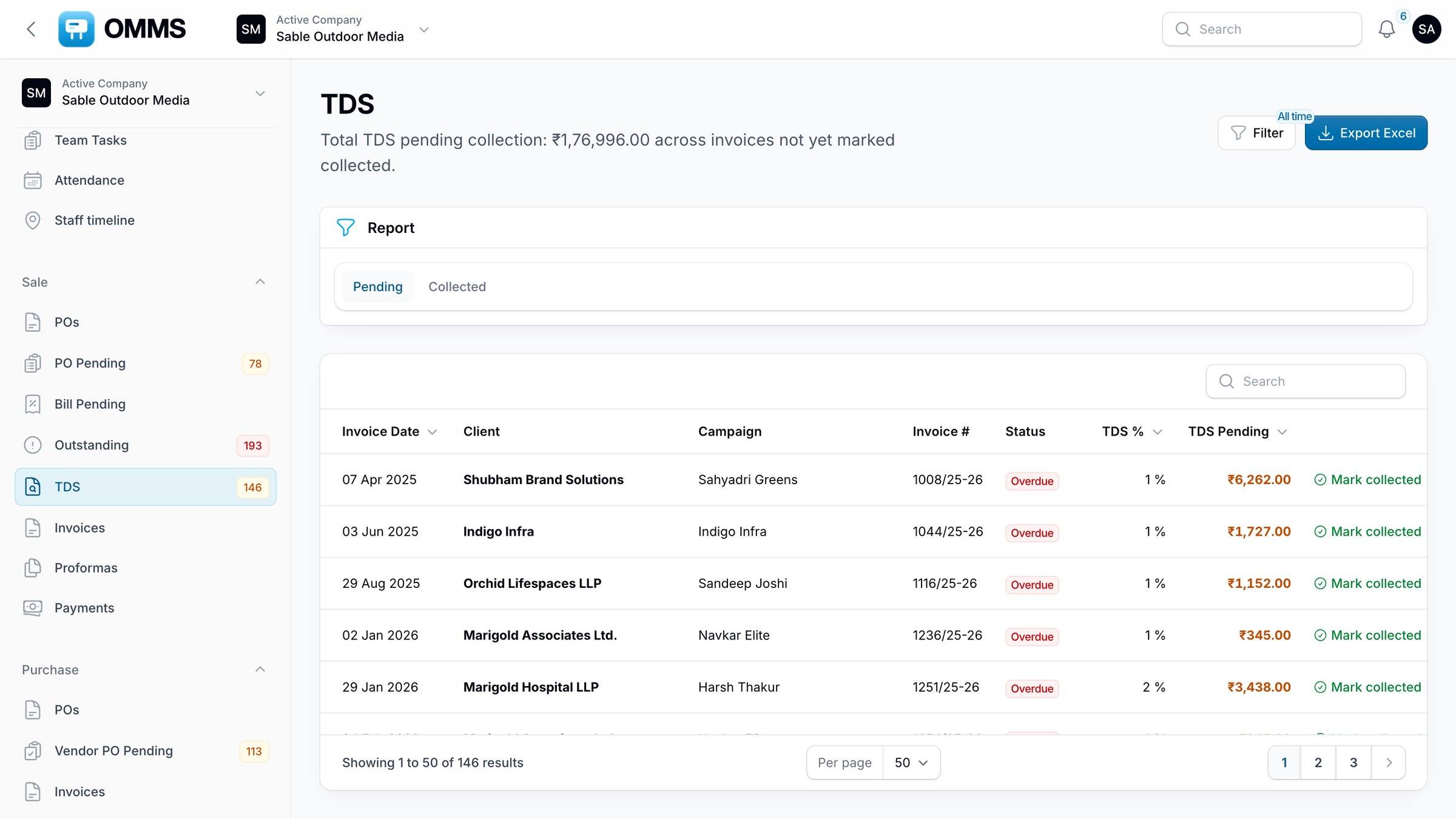Open the notifications bell

click(1387, 29)
